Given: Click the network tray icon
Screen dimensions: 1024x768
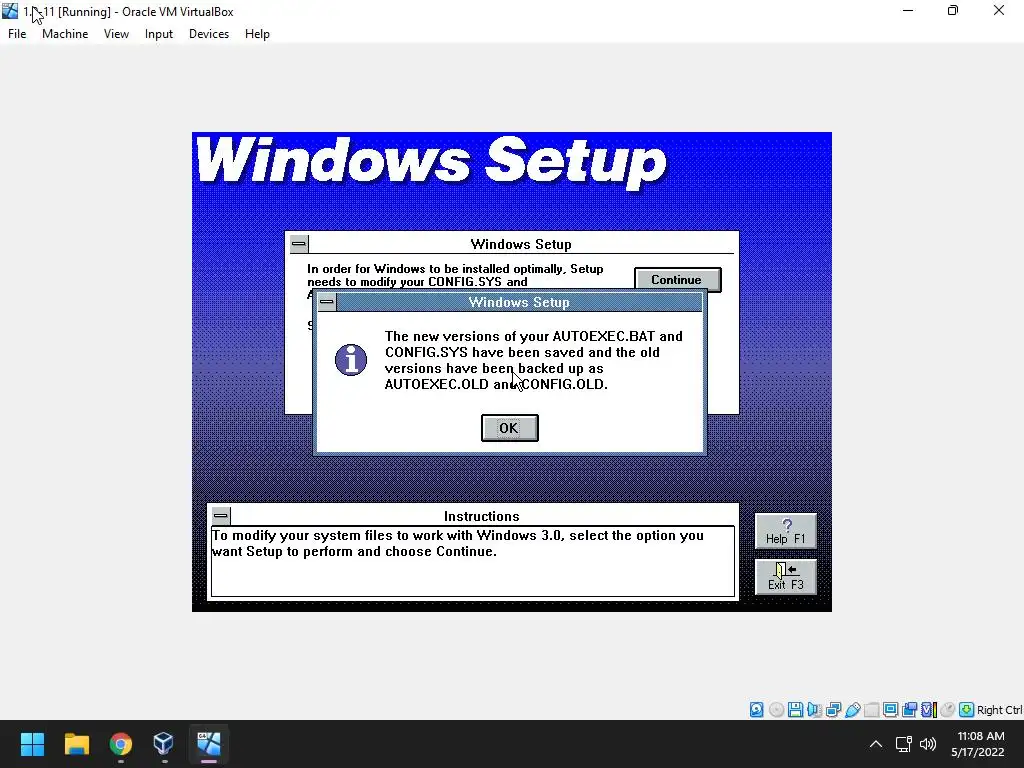Looking at the screenshot, I should pos(904,744).
